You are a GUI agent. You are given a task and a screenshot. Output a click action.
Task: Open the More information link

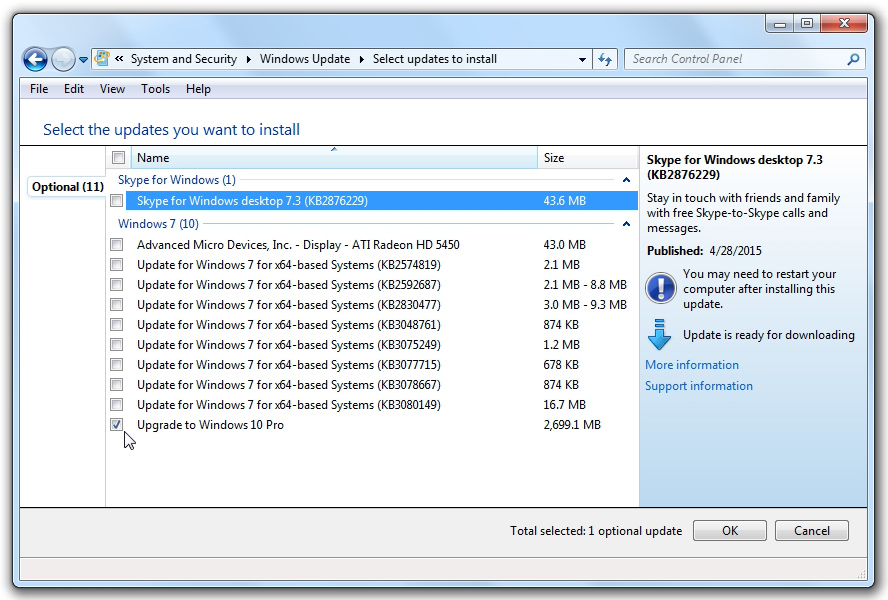point(692,365)
